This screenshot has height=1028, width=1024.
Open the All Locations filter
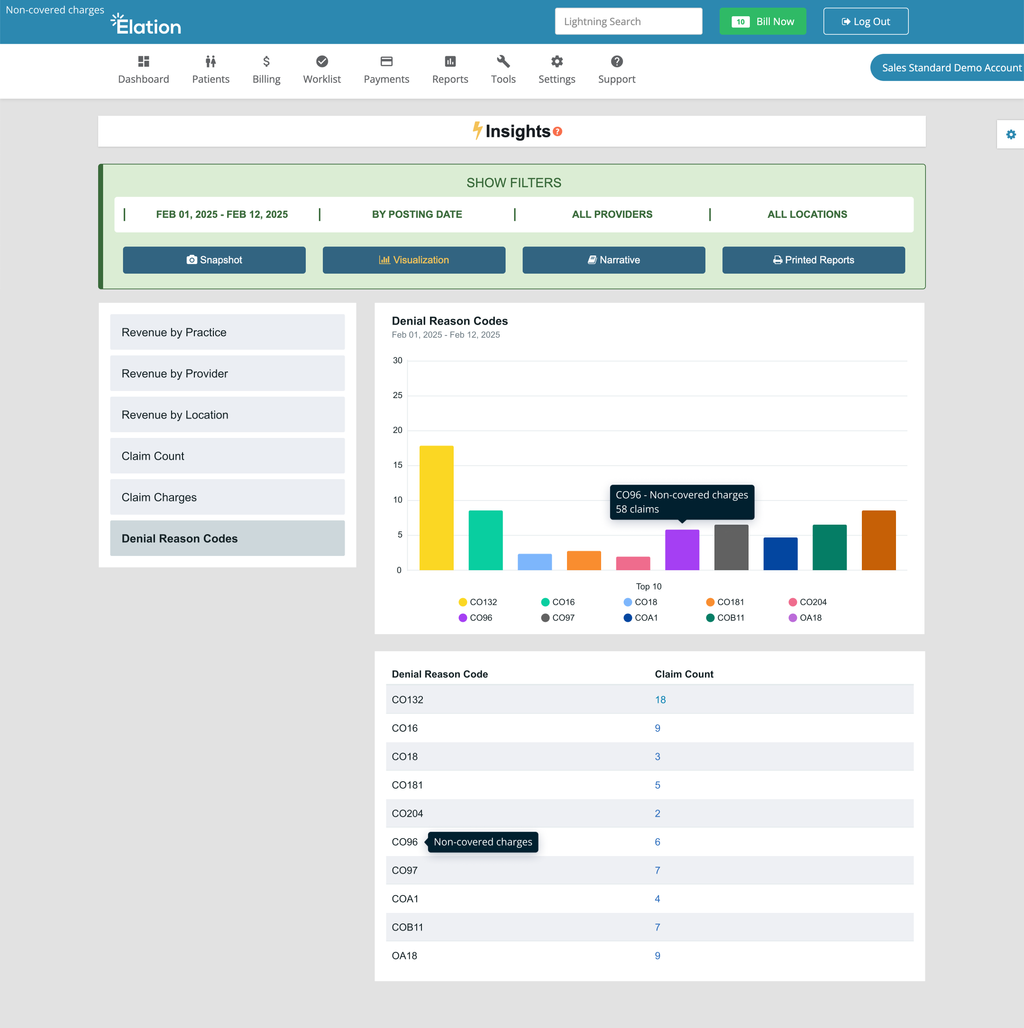(807, 214)
